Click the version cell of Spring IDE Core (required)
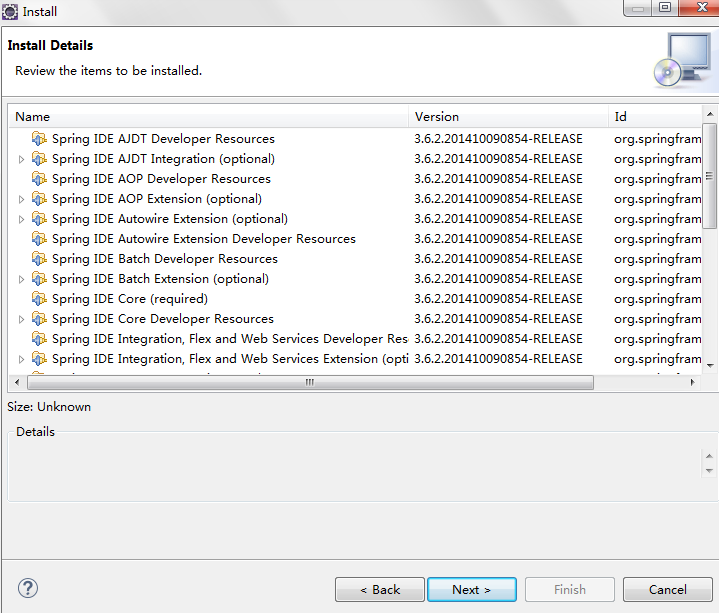 click(498, 299)
